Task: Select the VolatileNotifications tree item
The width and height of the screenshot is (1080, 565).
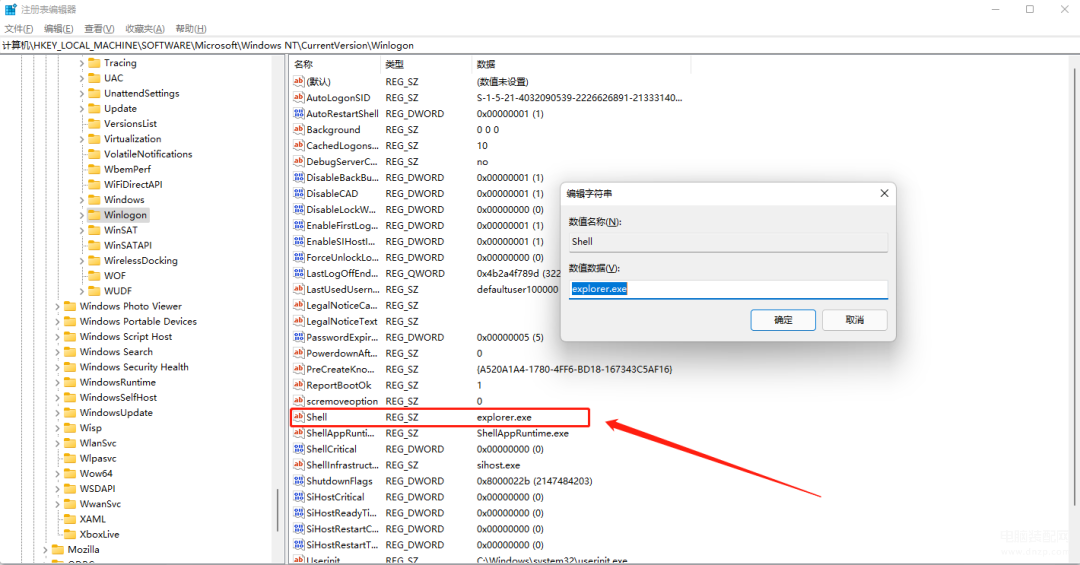Action: pyautogui.click(x=148, y=154)
